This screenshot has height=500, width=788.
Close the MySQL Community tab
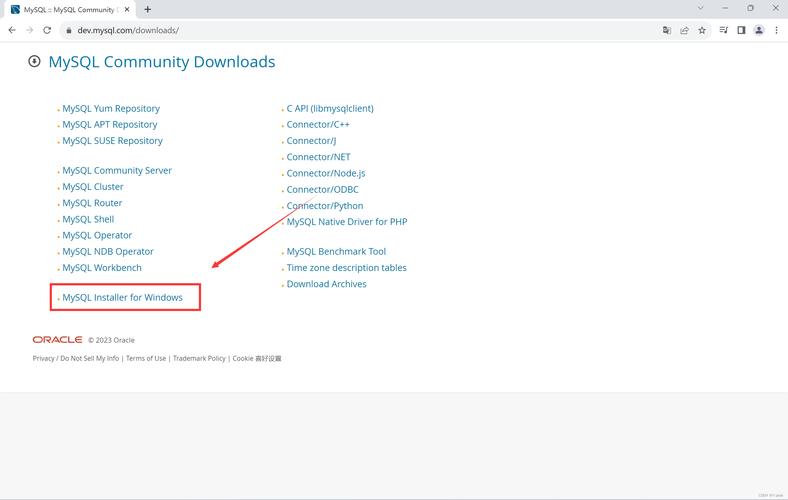[x=127, y=9]
